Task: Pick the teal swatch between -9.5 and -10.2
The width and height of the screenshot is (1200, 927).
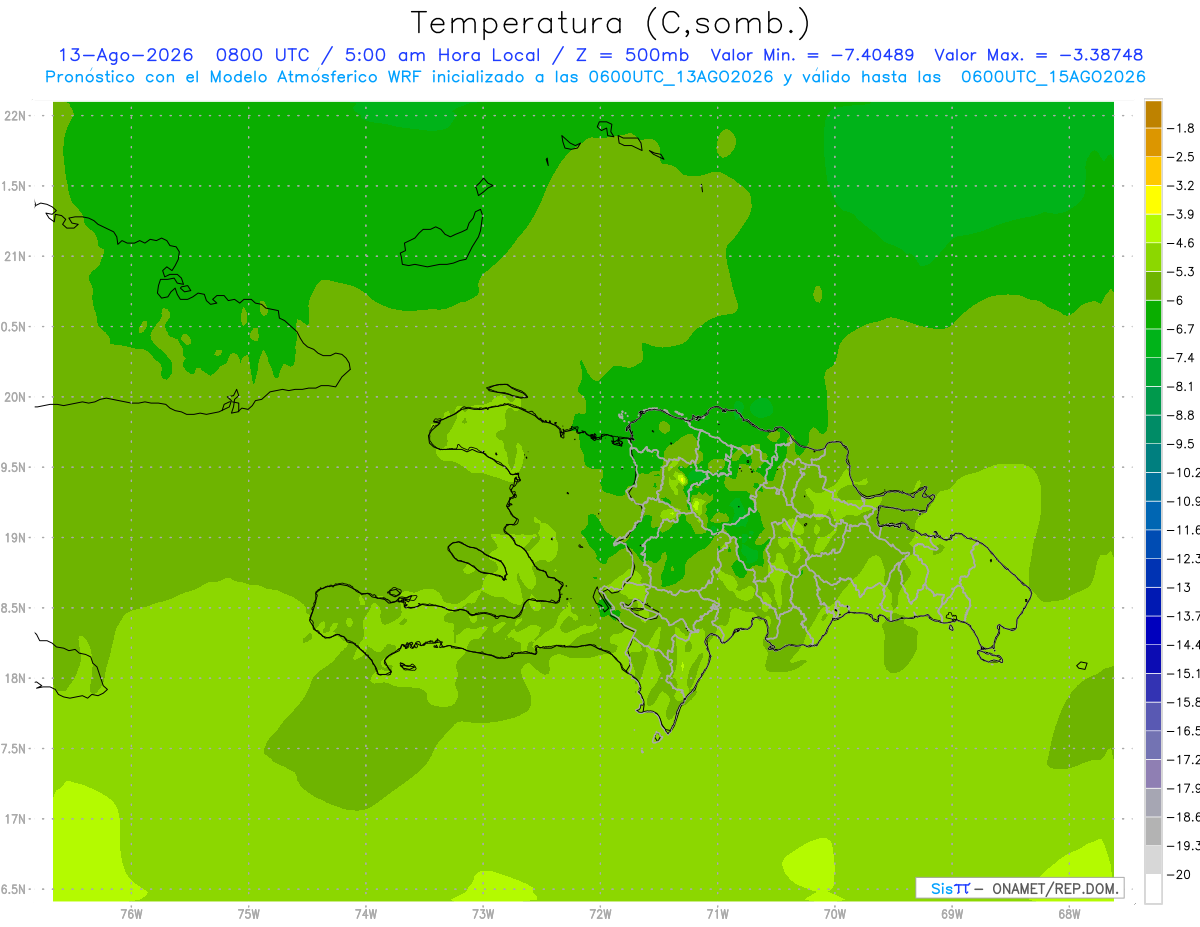Action: 1153,458
